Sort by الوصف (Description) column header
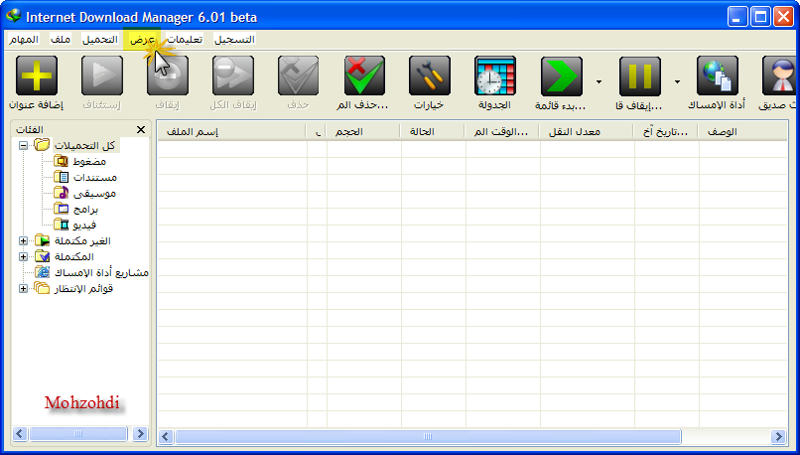 743,132
